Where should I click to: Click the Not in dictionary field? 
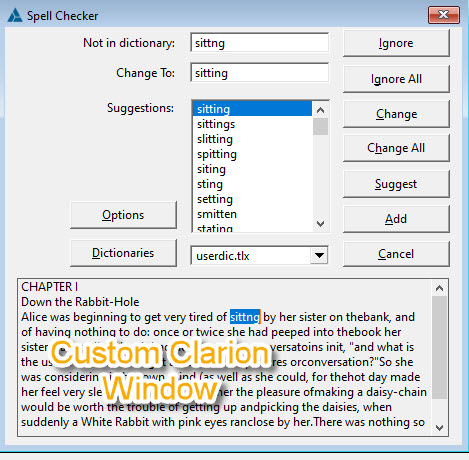[x=259, y=43]
